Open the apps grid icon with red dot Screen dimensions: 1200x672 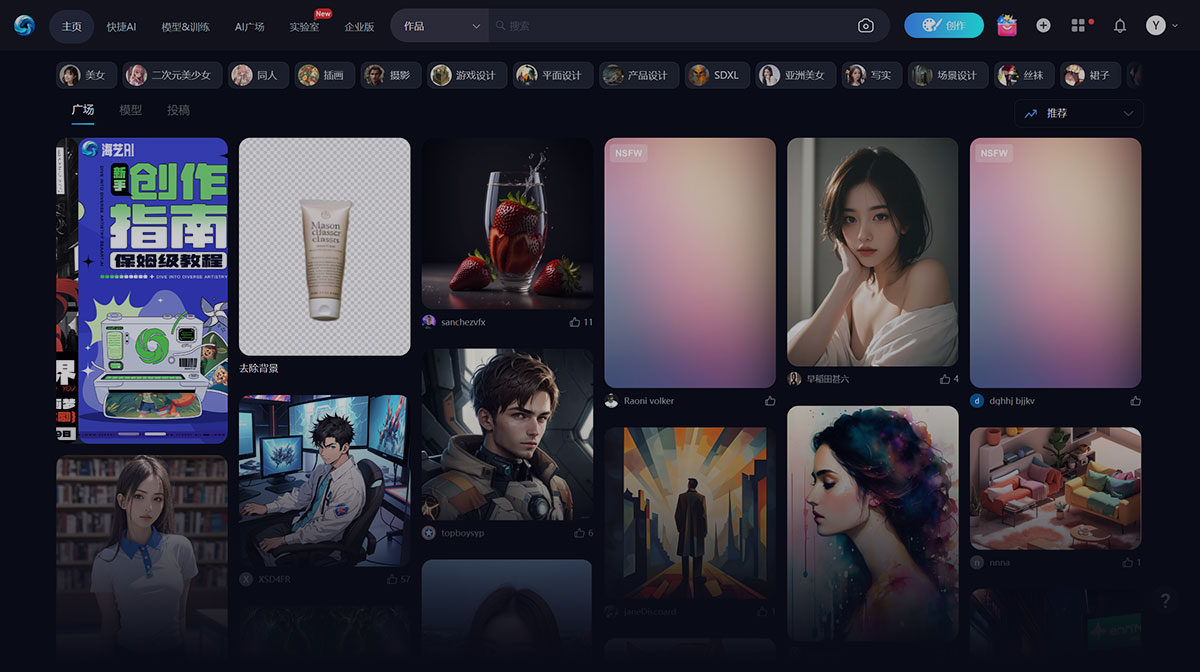tap(1078, 25)
